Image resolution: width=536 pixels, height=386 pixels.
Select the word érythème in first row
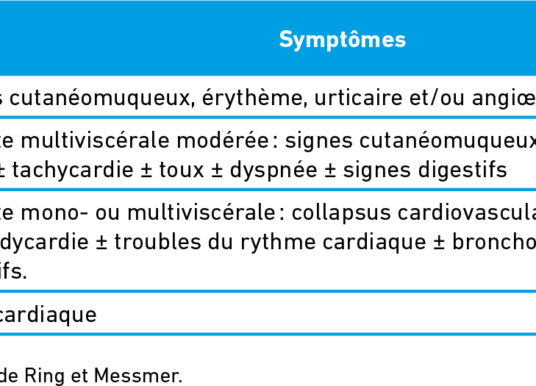click(x=253, y=98)
